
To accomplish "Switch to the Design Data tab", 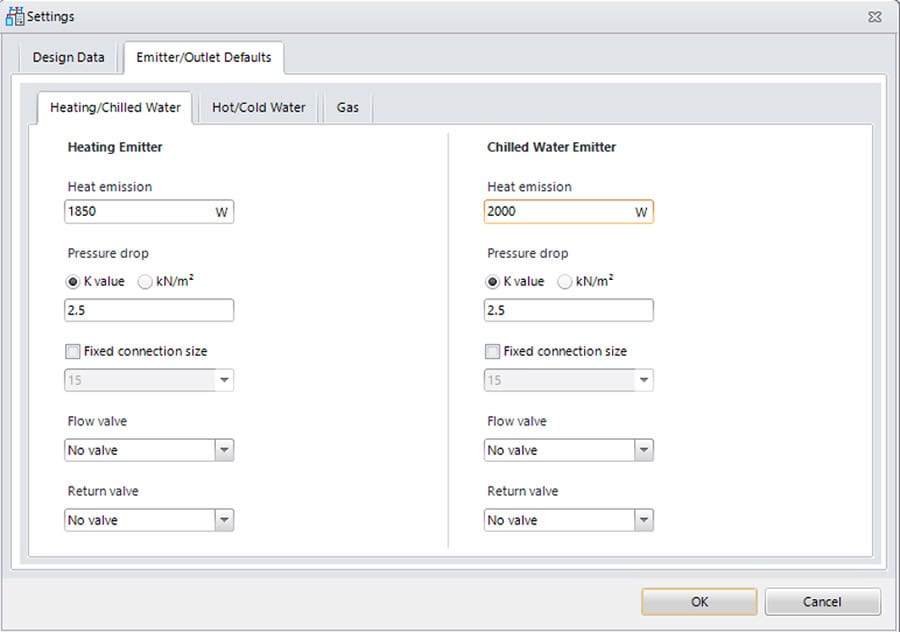I will point(68,57).
